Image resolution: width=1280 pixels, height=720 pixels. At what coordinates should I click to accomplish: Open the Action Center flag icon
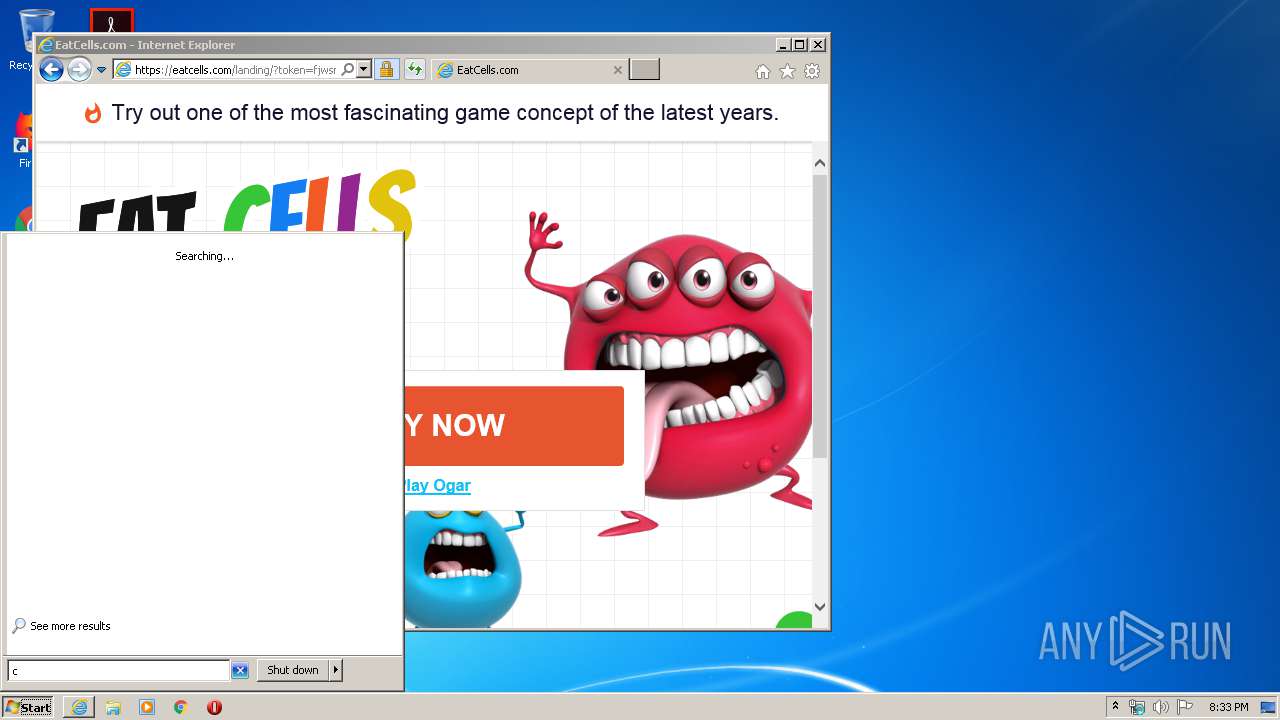(1185, 707)
